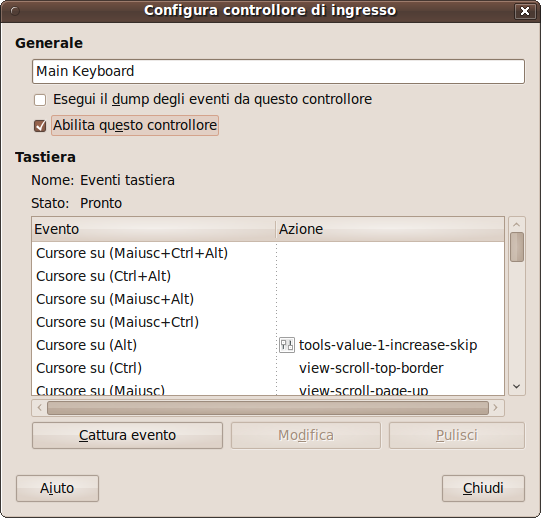Click the up arrow of the vertical scrollbar
Image resolution: width=541 pixels, height=518 pixels.
pyautogui.click(x=517, y=225)
